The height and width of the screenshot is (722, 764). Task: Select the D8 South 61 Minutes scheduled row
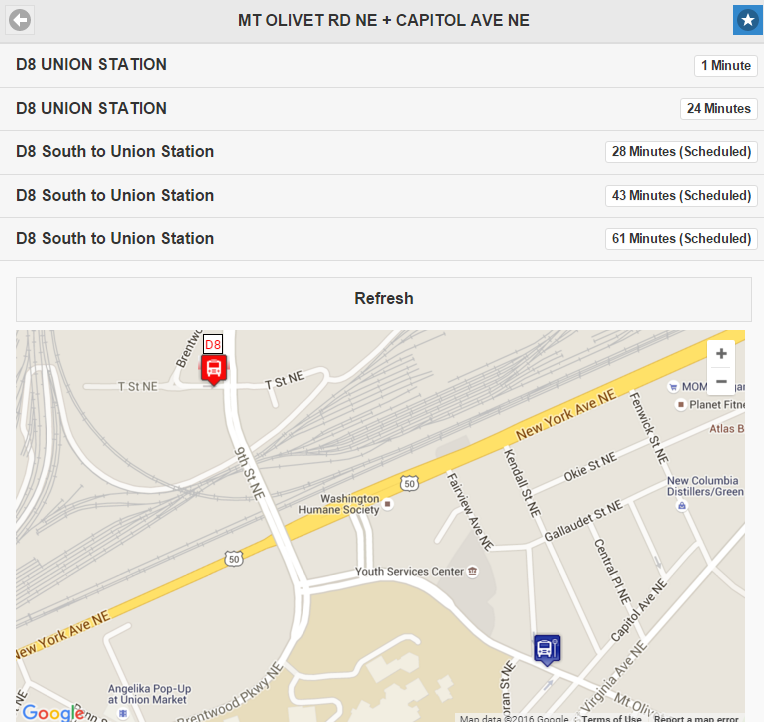[x=382, y=239]
